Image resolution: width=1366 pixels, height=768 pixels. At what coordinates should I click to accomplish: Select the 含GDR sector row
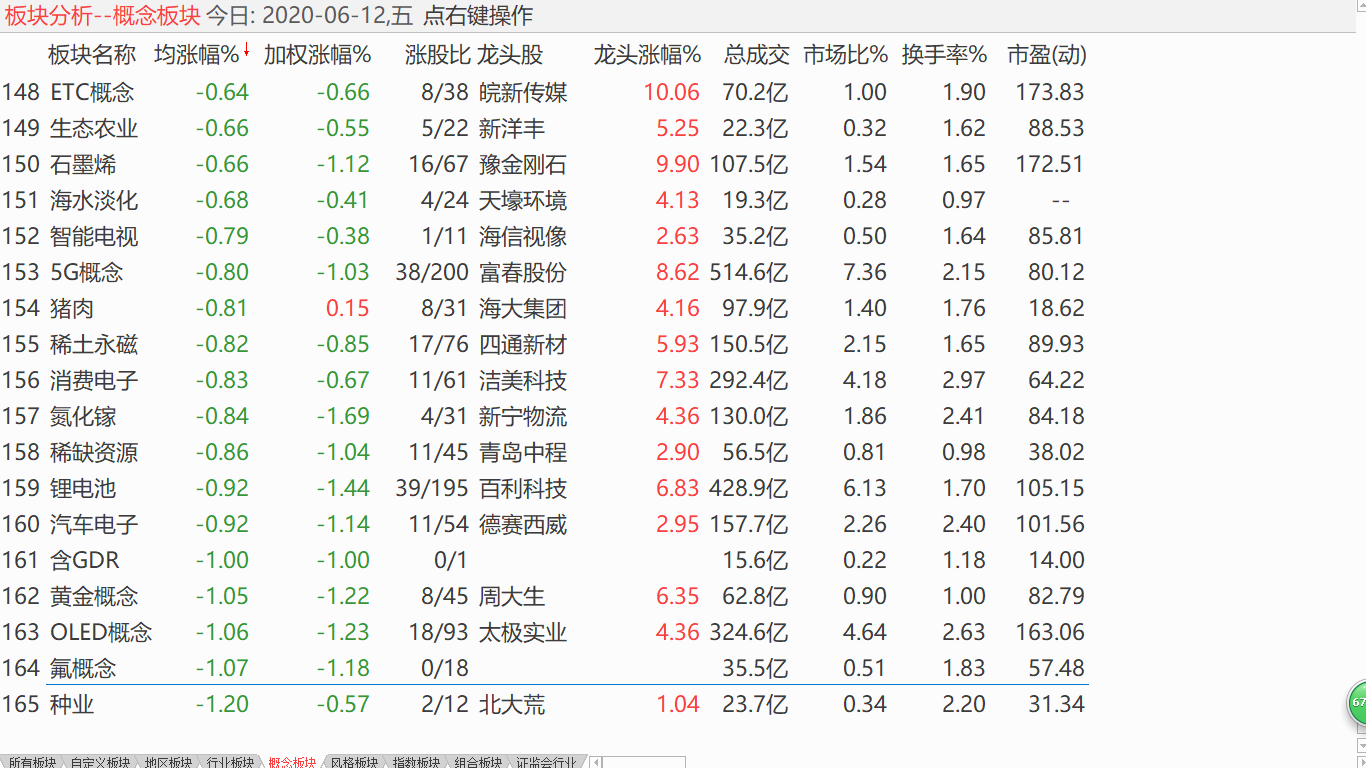pos(544,560)
